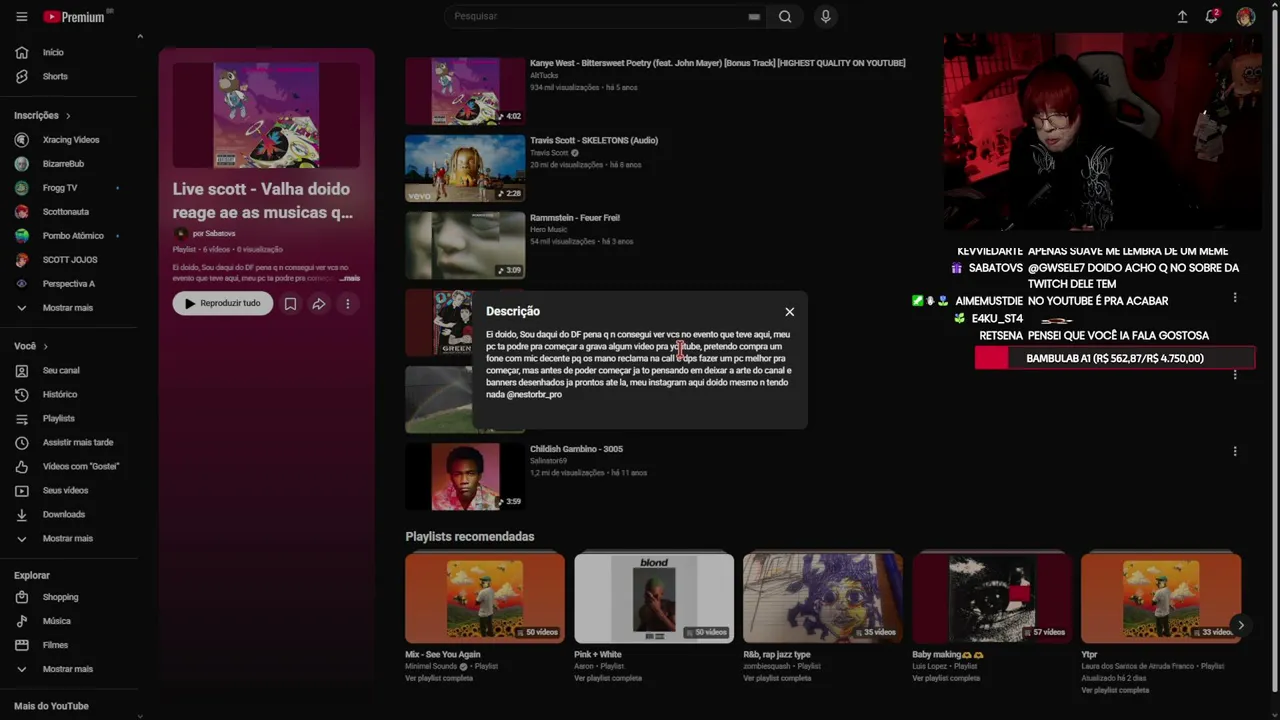Image resolution: width=1280 pixels, height=720 pixels.
Task: Expand the Inscrições section header
Action: (x=42, y=115)
